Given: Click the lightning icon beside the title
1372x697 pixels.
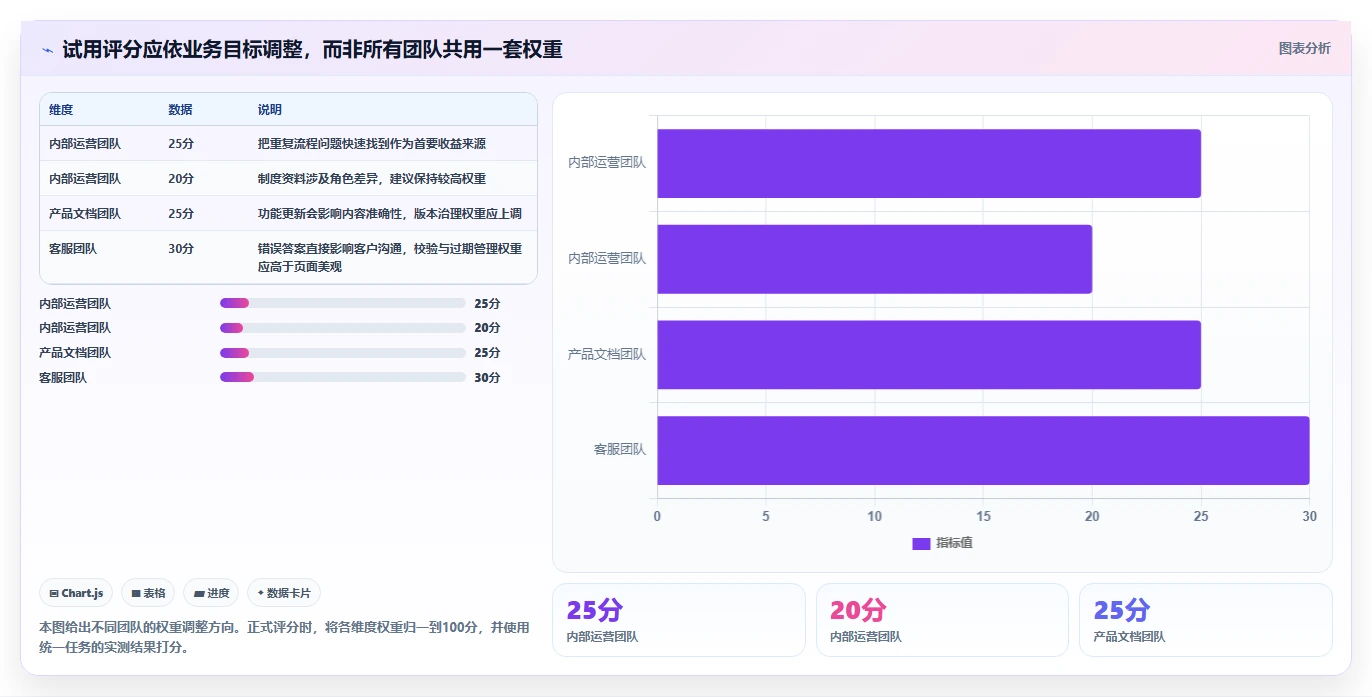Looking at the screenshot, I should [x=47, y=49].
